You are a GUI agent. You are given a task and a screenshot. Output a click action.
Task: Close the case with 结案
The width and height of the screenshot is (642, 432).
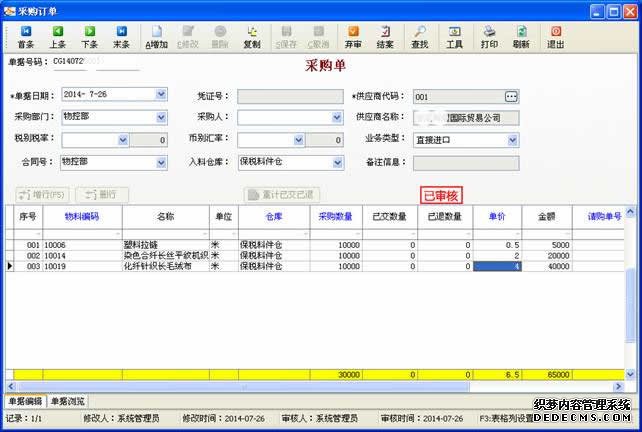385,37
